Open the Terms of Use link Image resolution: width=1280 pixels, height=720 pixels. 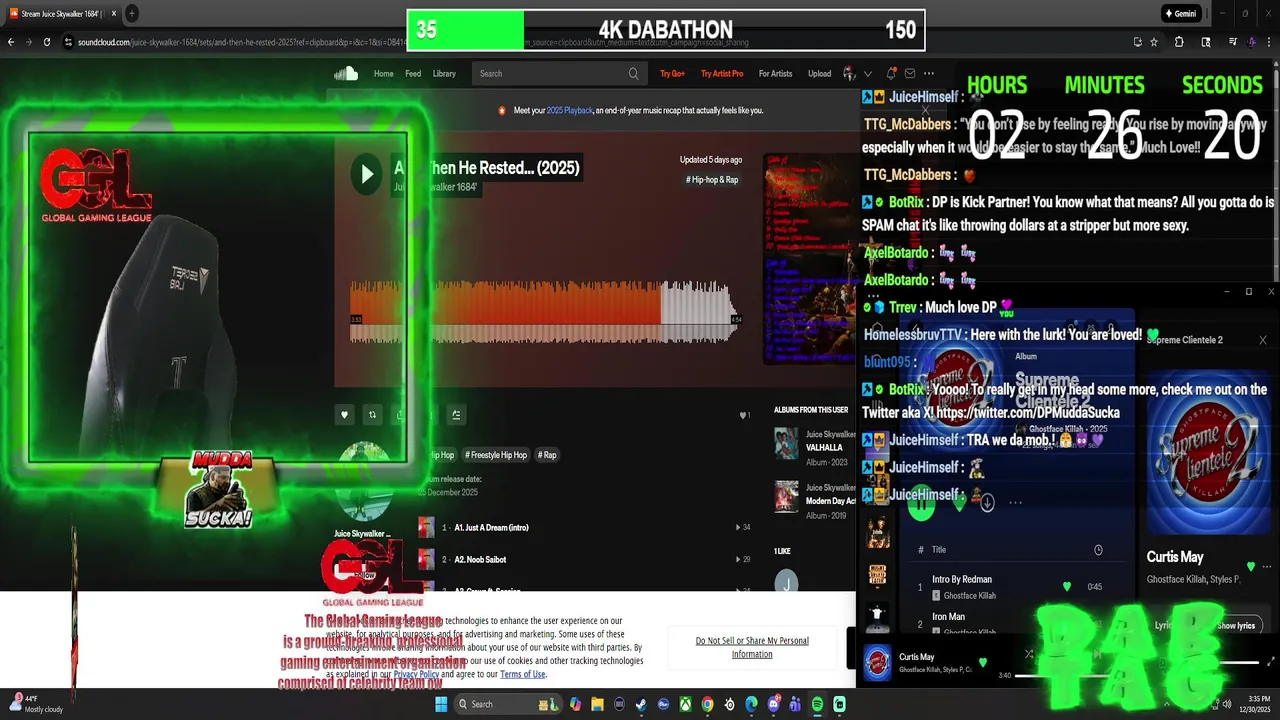[x=523, y=674]
